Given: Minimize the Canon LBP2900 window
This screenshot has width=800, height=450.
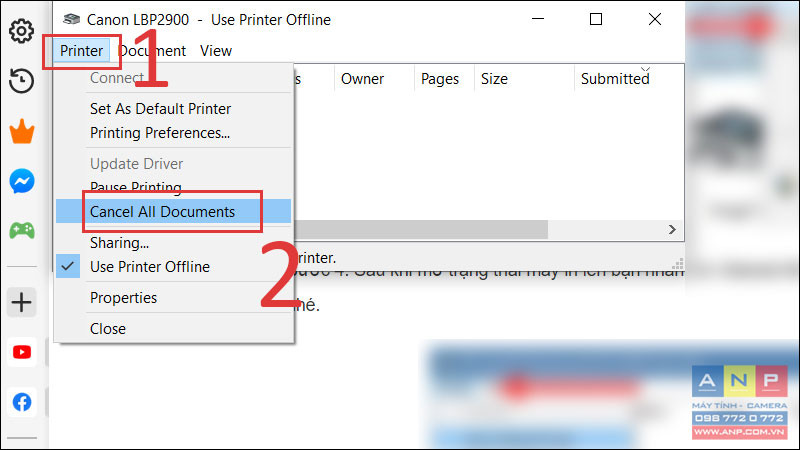Looking at the screenshot, I should click(538, 19).
